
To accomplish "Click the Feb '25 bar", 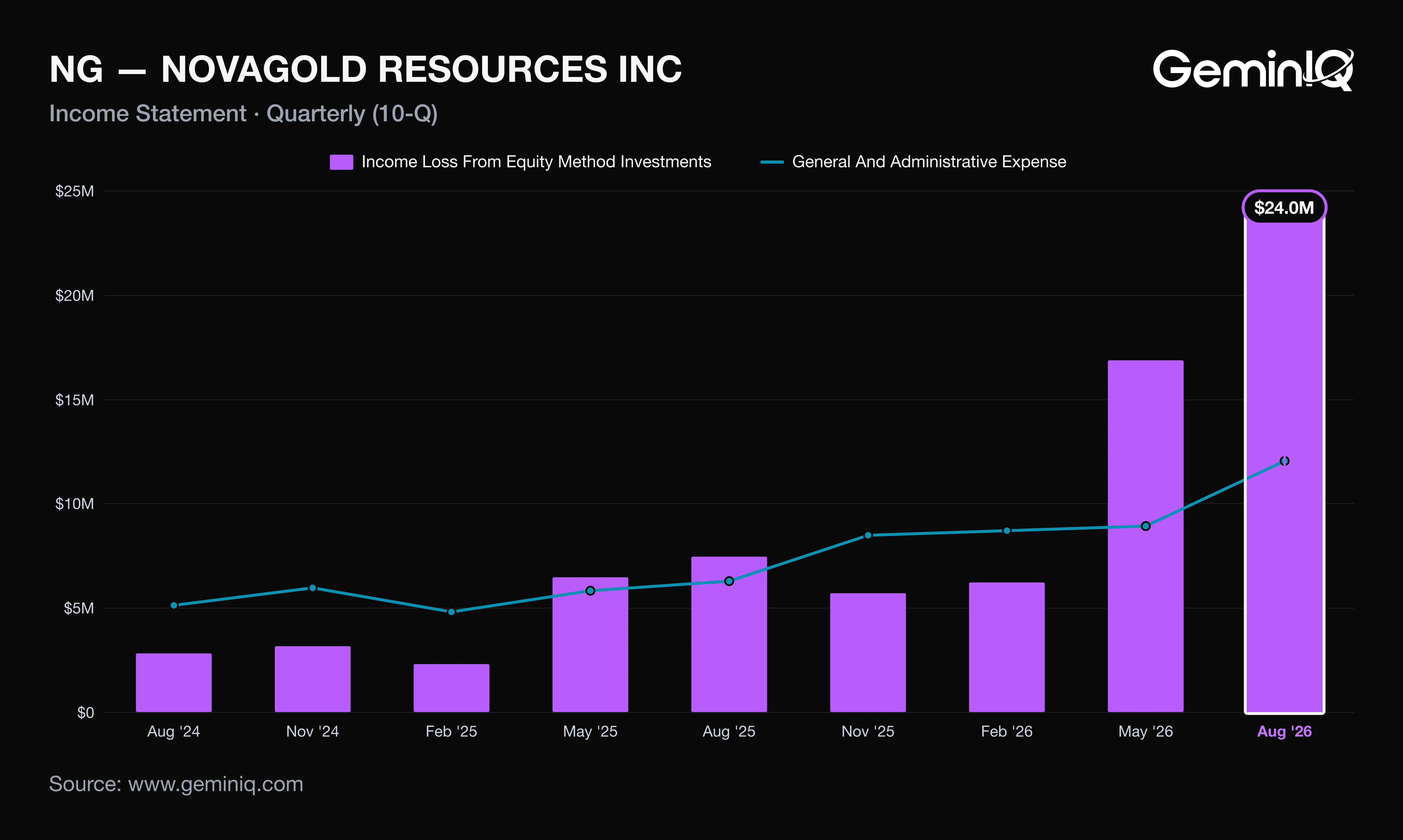I will (451, 688).
